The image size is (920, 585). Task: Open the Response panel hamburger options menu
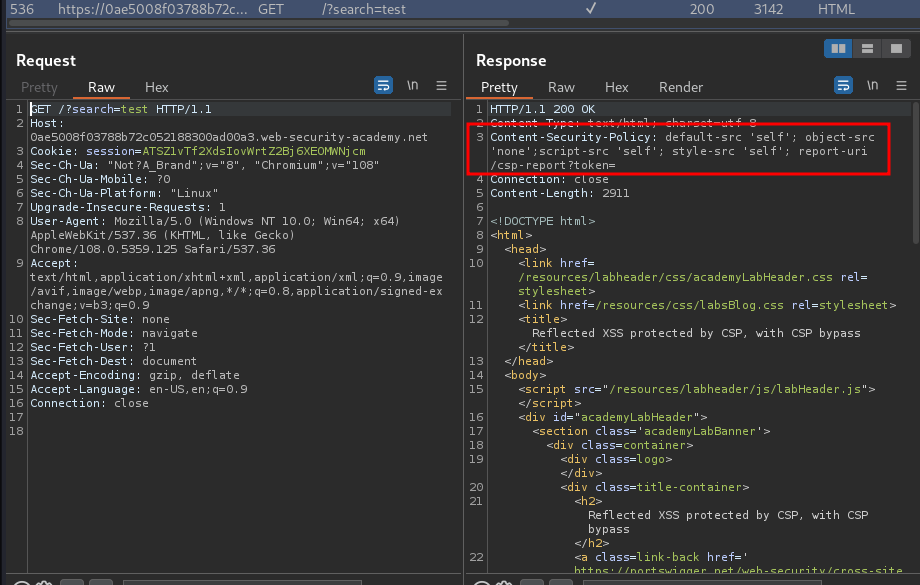(x=901, y=86)
